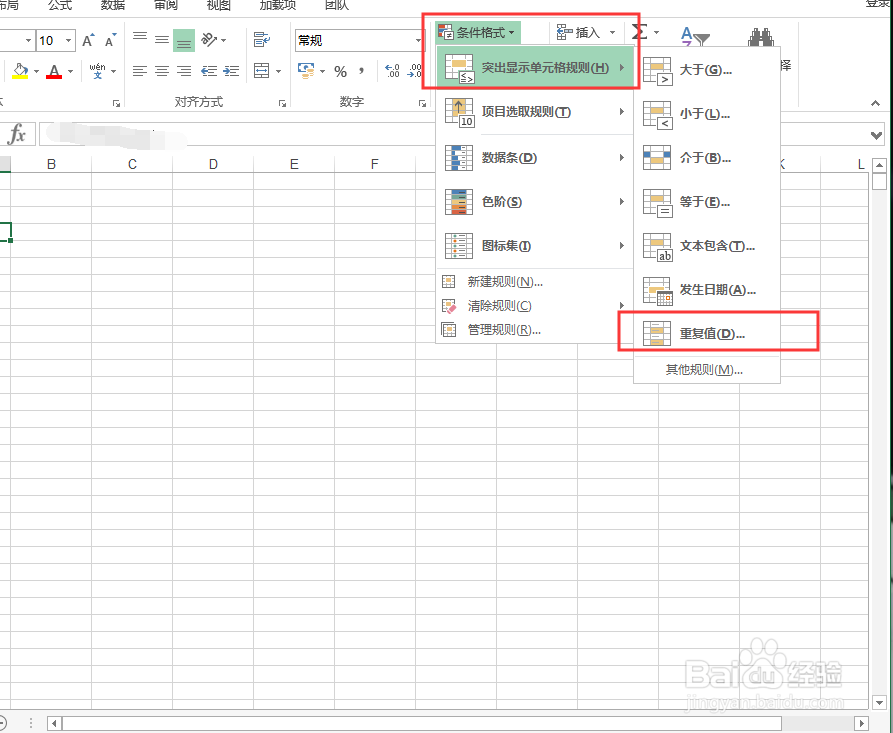Click the accounting number format icon
Image resolution: width=893 pixels, height=733 pixels.
(x=306, y=71)
